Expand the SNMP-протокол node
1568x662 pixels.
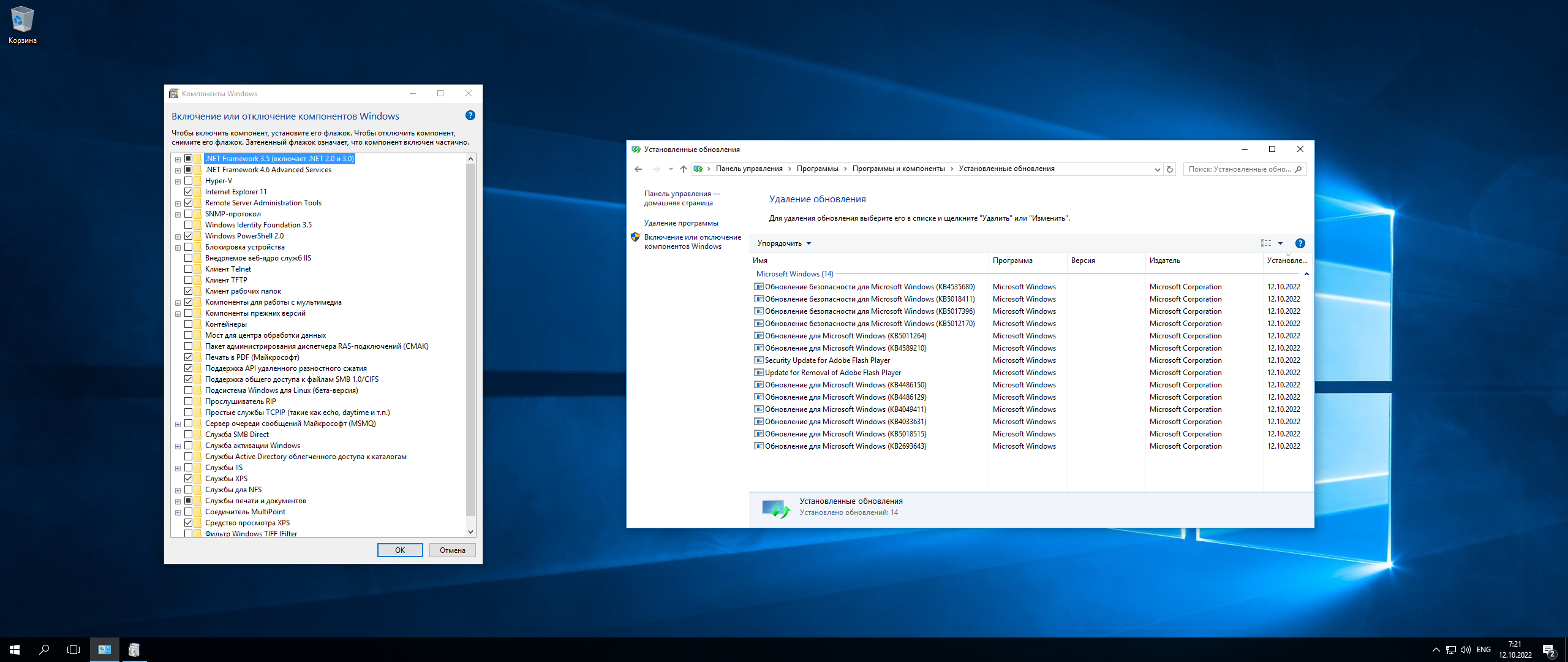[x=178, y=215]
